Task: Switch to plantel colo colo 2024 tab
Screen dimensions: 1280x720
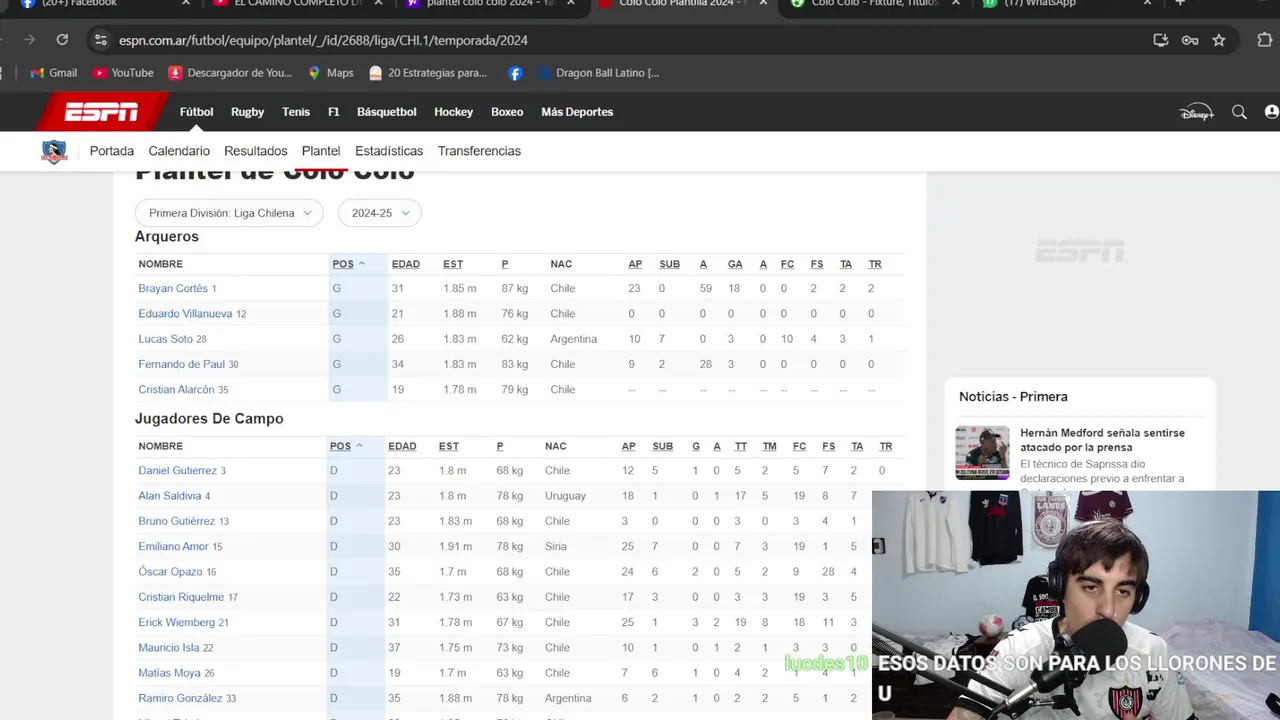Action: (490, 3)
